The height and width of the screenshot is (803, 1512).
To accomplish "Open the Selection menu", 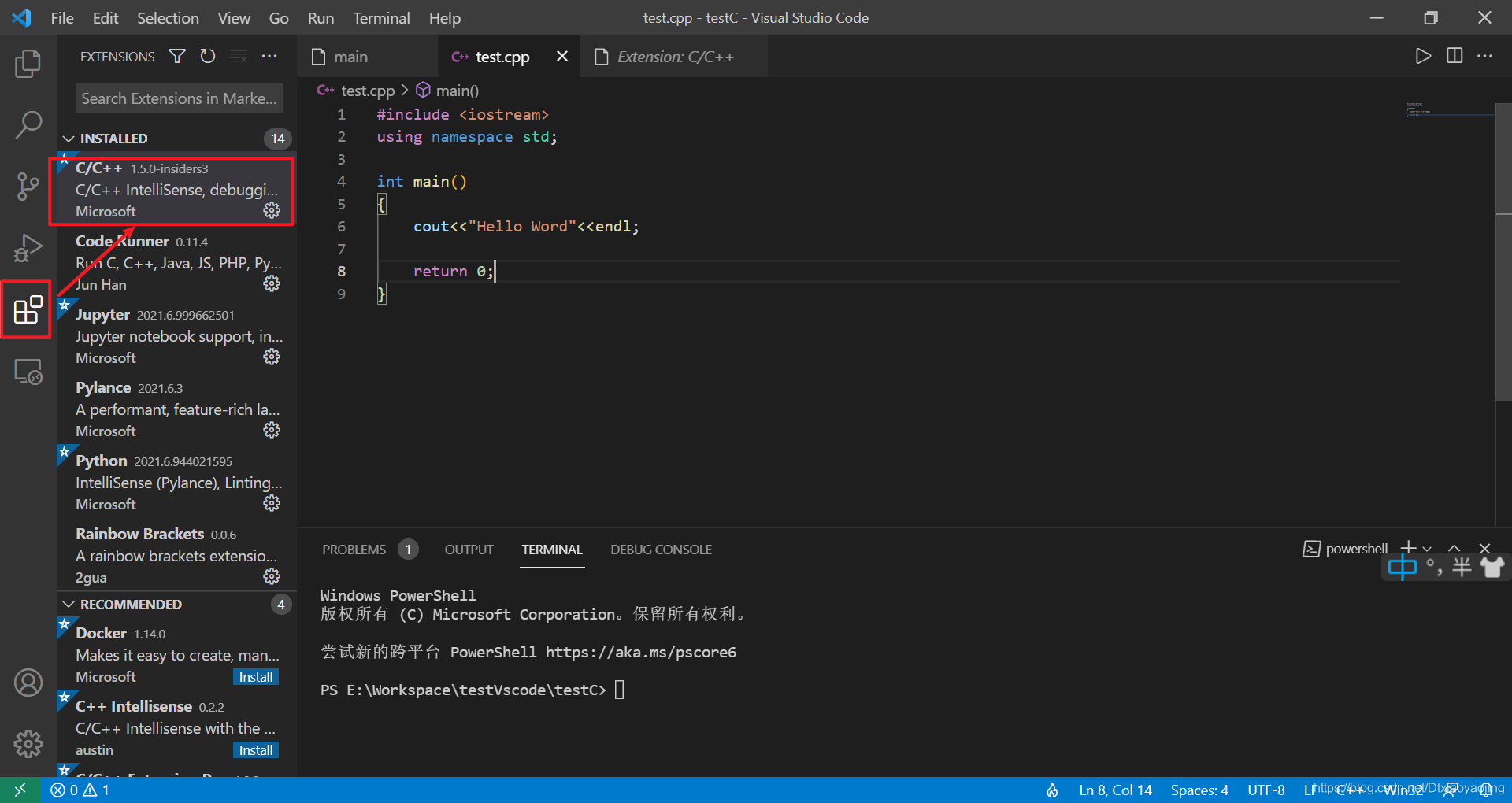I will click(x=168, y=18).
